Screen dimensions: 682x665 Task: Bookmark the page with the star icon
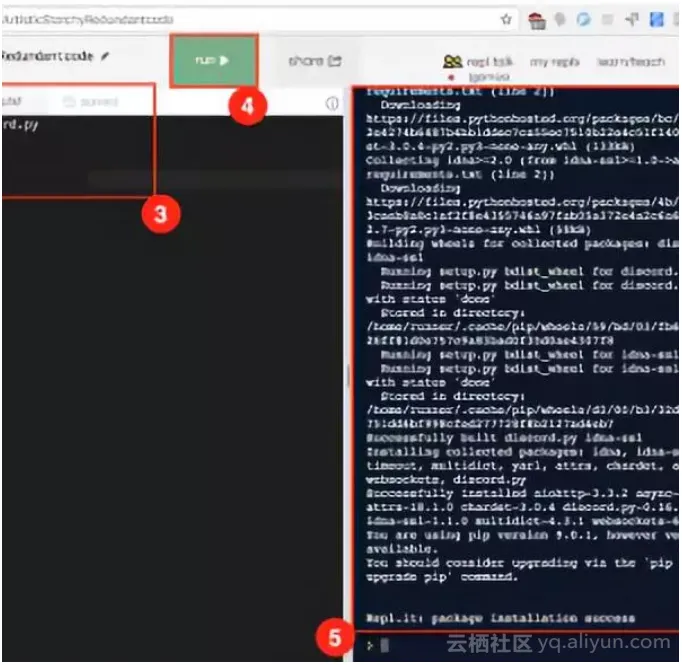(506, 19)
